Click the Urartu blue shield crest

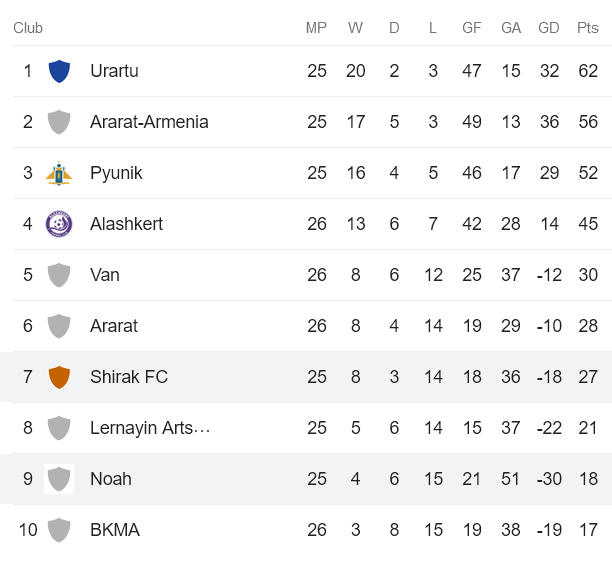point(59,71)
